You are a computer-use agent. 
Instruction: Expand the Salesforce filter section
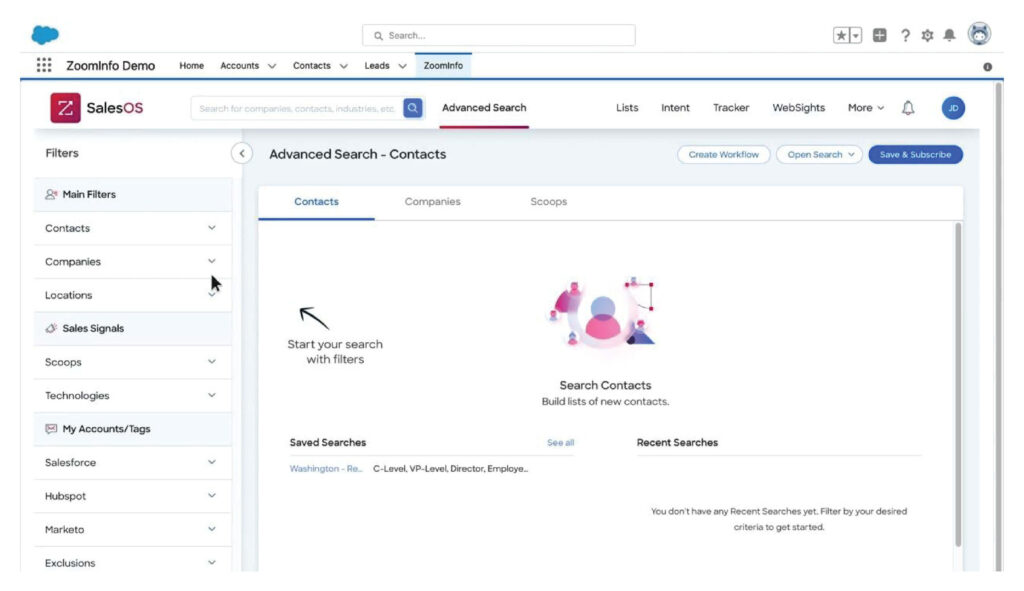pyautogui.click(x=133, y=462)
